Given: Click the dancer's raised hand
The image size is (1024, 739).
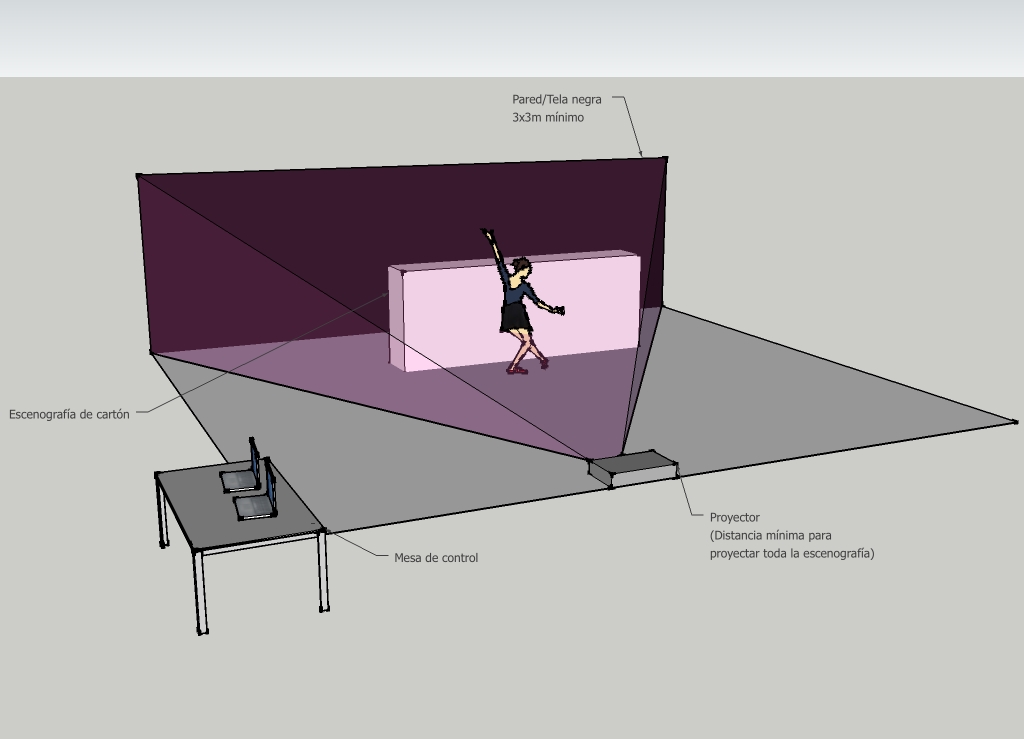Looking at the screenshot, I should point(488,234).
